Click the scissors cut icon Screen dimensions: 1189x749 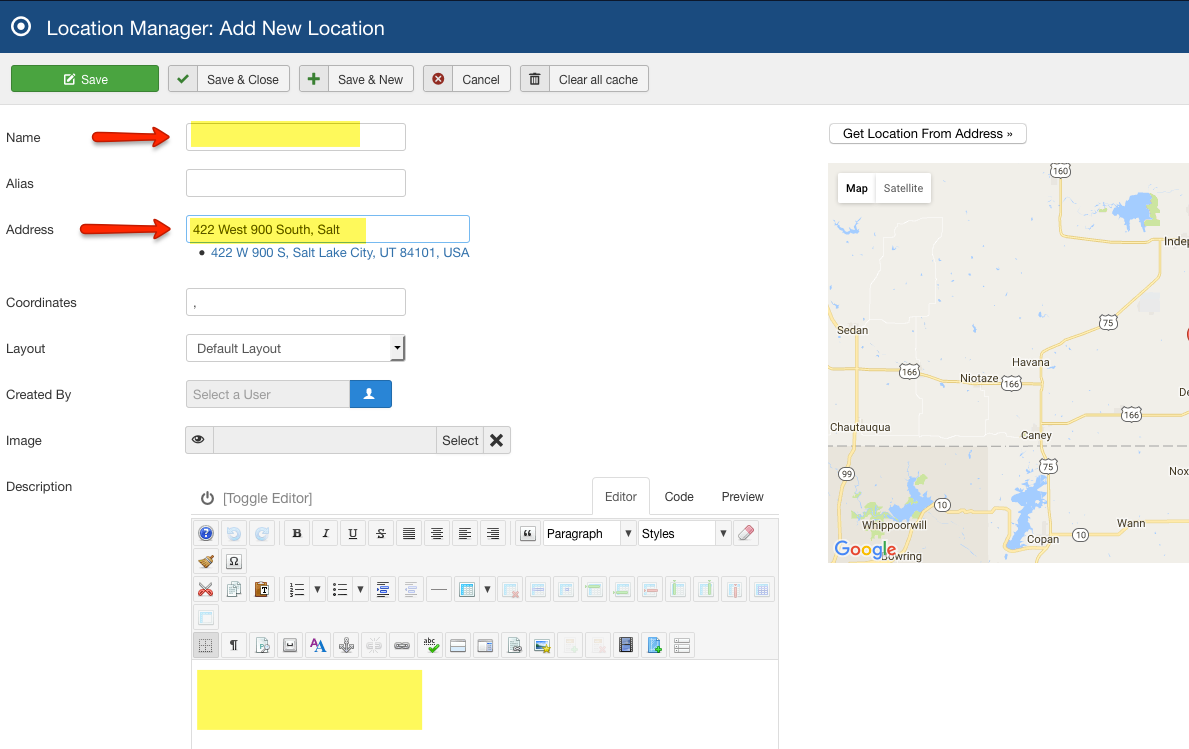click(205, 590)
